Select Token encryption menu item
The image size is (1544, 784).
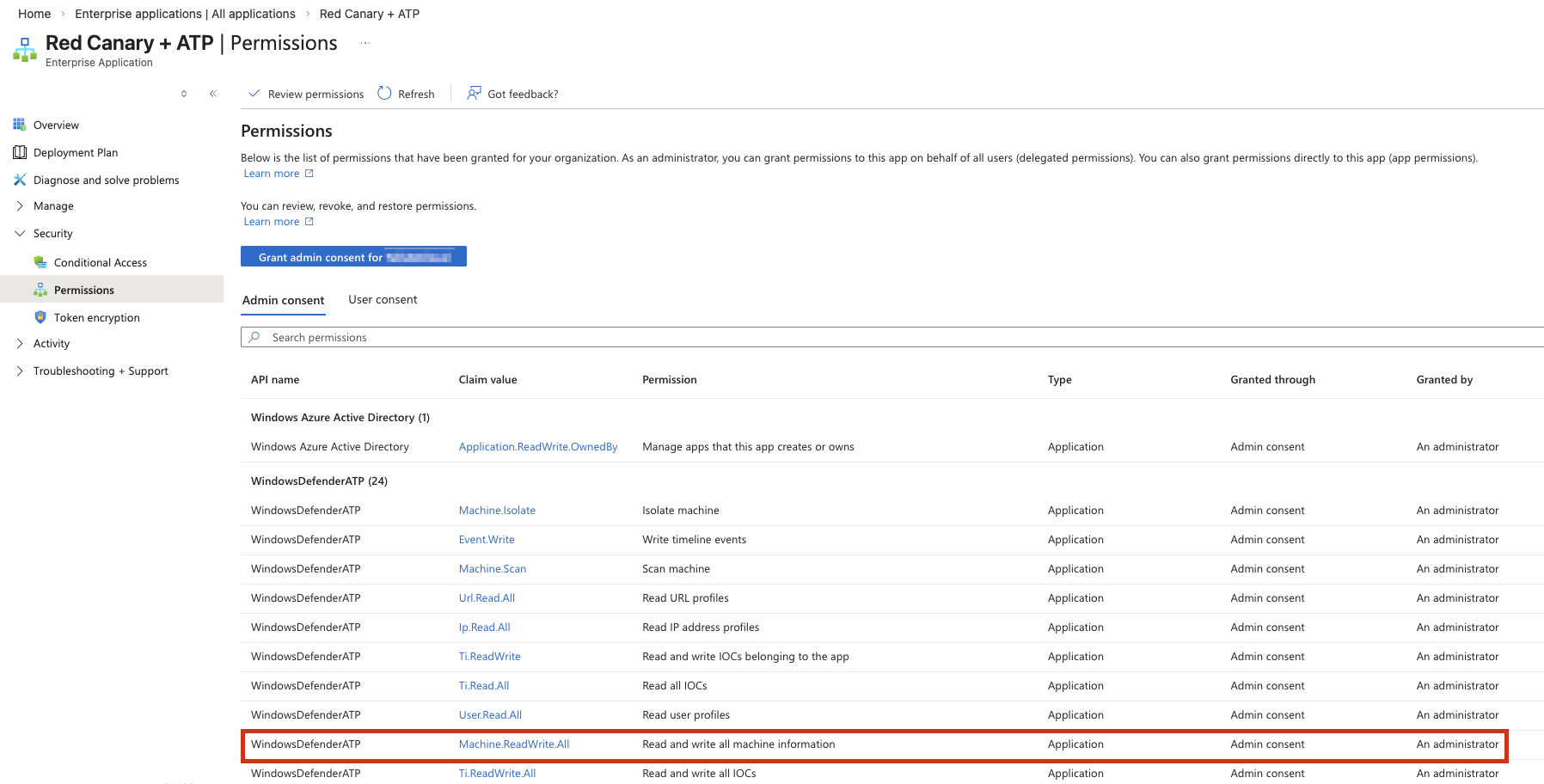[96, 317]
